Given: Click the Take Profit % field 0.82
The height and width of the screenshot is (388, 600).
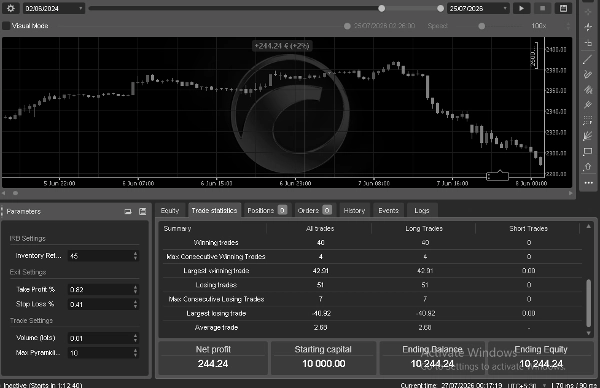Looking at the screenshot, I should (103, 290).
